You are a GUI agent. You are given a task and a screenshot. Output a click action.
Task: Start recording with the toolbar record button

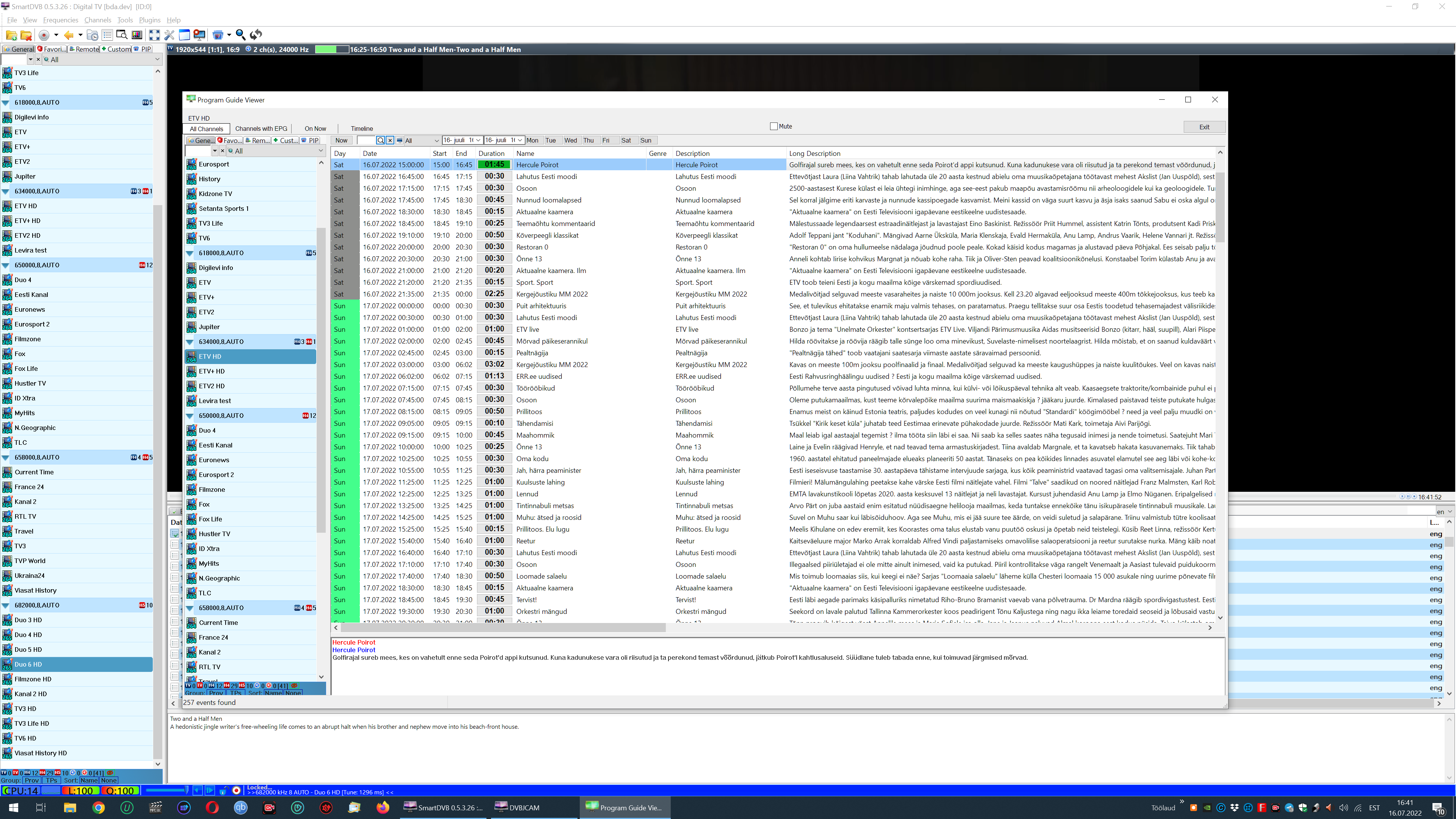click(44, 35)
